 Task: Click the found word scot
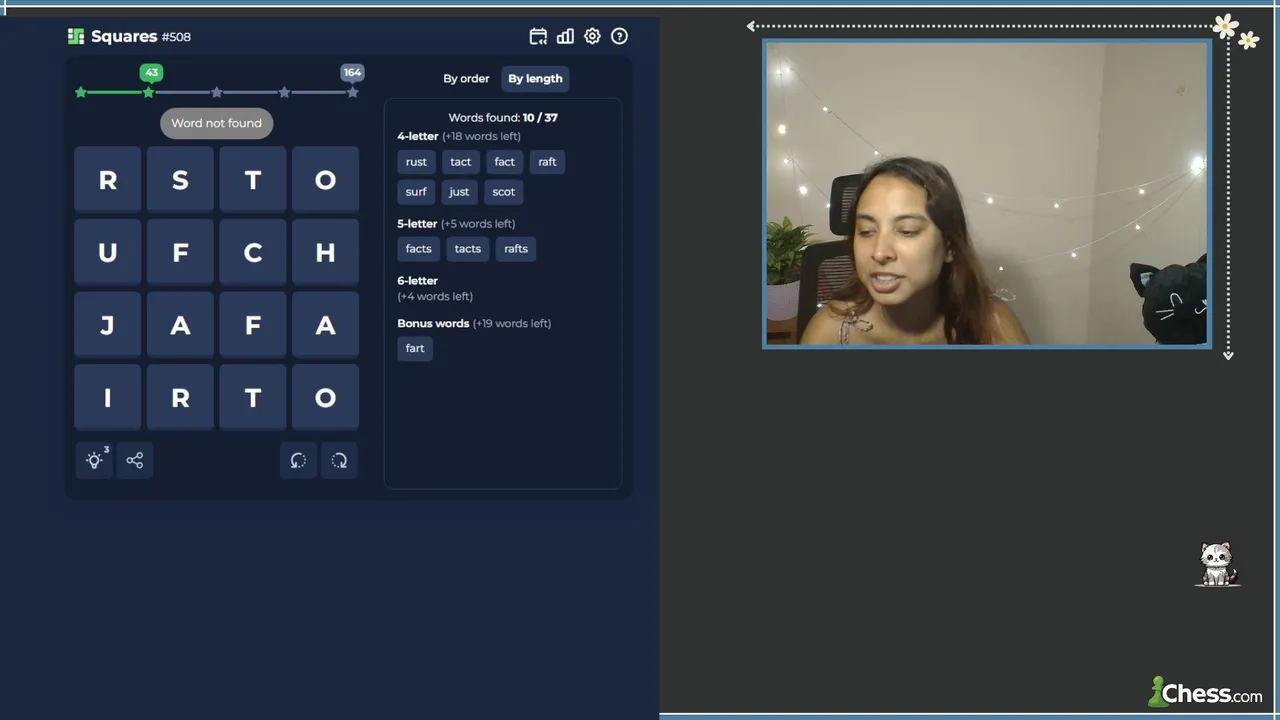tap(504, 192)
